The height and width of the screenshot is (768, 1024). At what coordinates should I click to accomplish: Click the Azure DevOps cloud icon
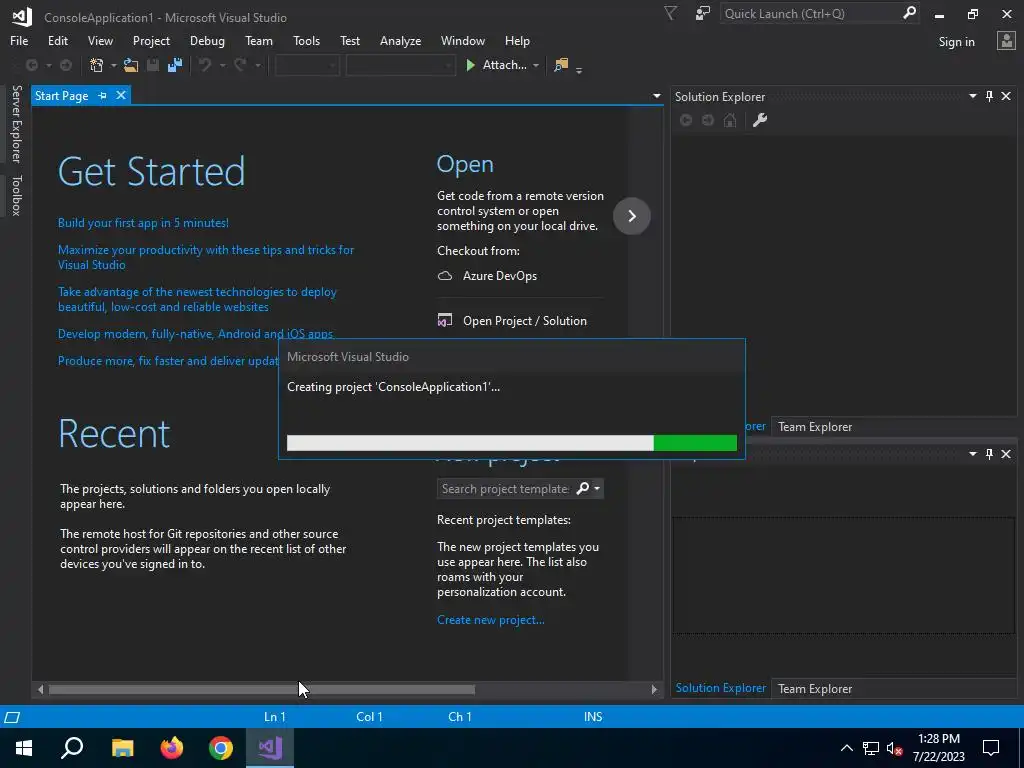[x=445, y=276]
